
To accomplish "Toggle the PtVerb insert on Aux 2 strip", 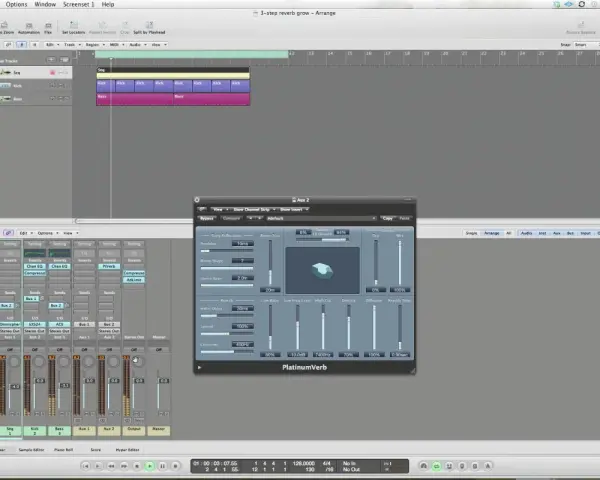I will [109, 266].
